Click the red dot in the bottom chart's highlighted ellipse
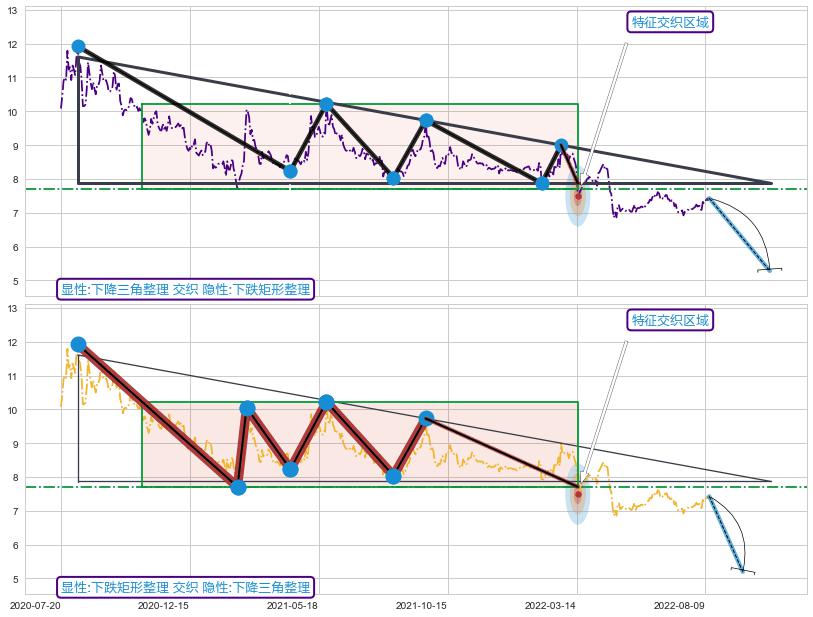The height and width of the screenshot is (617, 813). pos(577,494)
